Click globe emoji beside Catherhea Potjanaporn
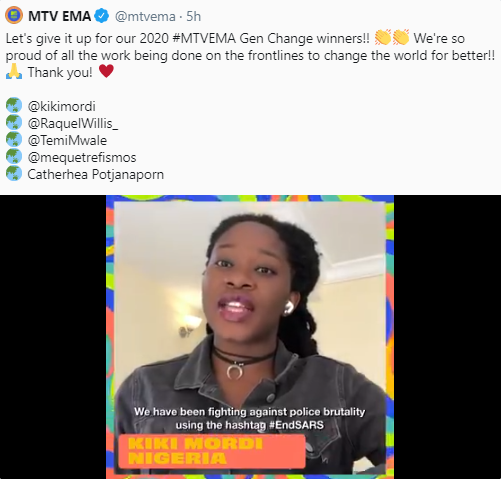This screenshot has width=501, height=479. click(x=14, y=174)
